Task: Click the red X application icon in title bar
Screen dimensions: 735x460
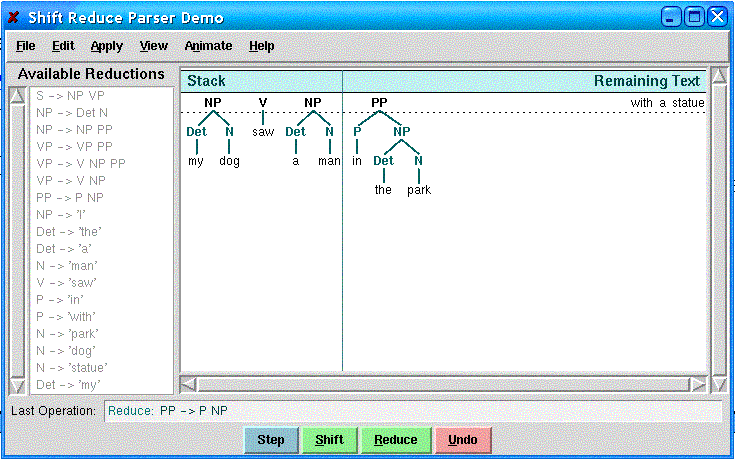Action: pos(14,17)
